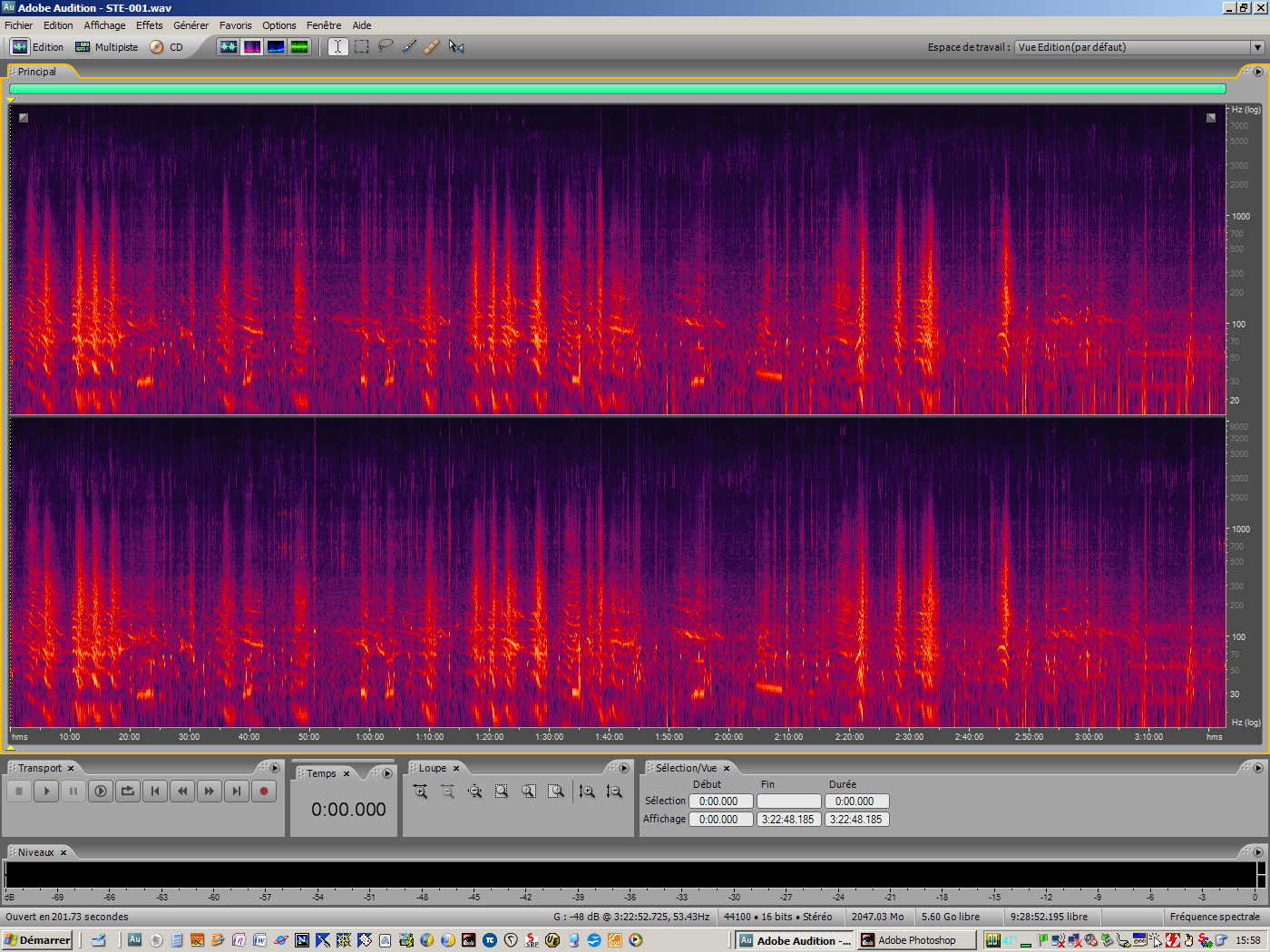Image resolution: width=1270 pixels, height=952 pixels.
Task: Switch to spectral frequency display
Action: [x=252, y=46]
